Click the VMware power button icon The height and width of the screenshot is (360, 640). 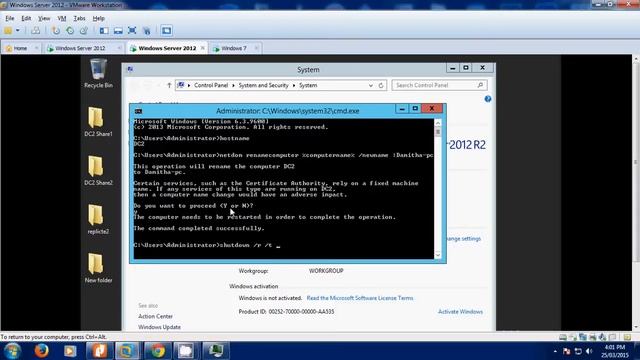(x=8, y=31)
